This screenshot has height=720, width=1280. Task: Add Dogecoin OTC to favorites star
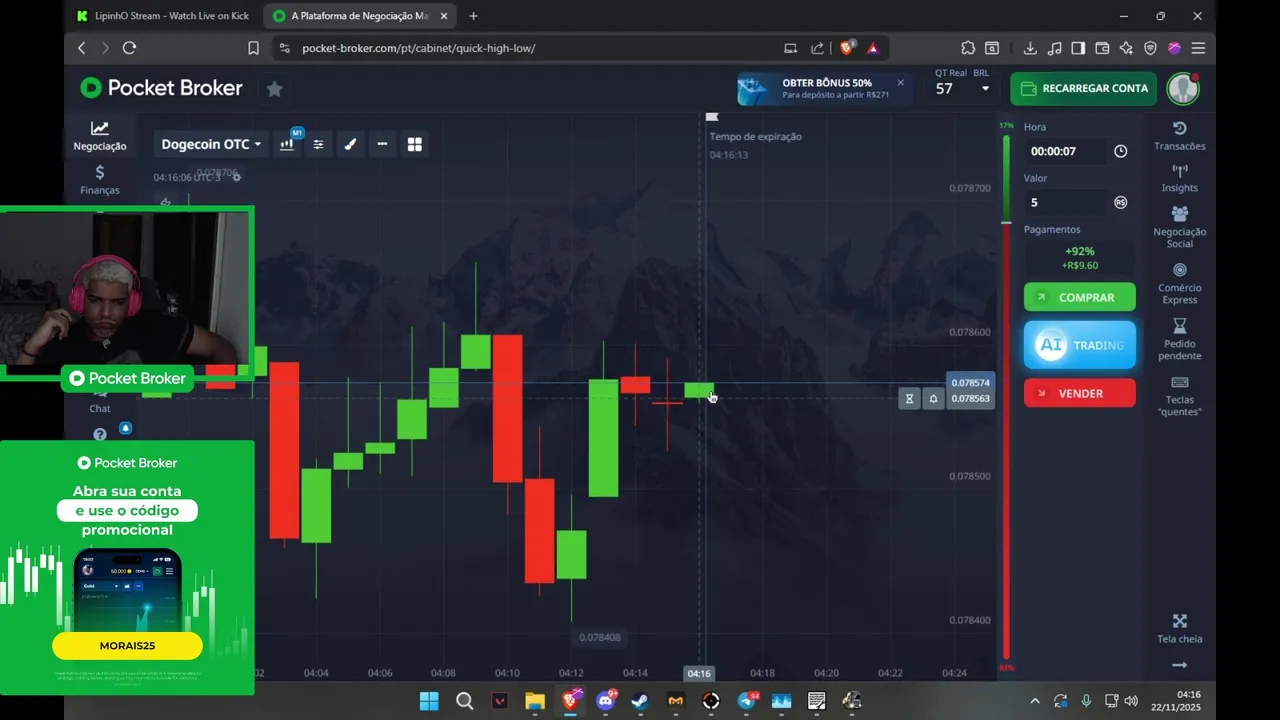(x=274, y=89)
